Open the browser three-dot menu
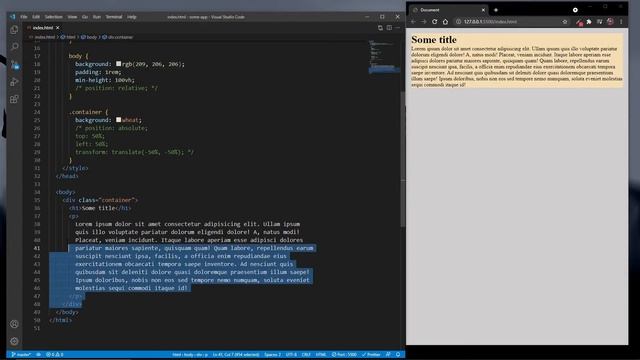Screen dimensions: 640x360 tap(621, 22)
